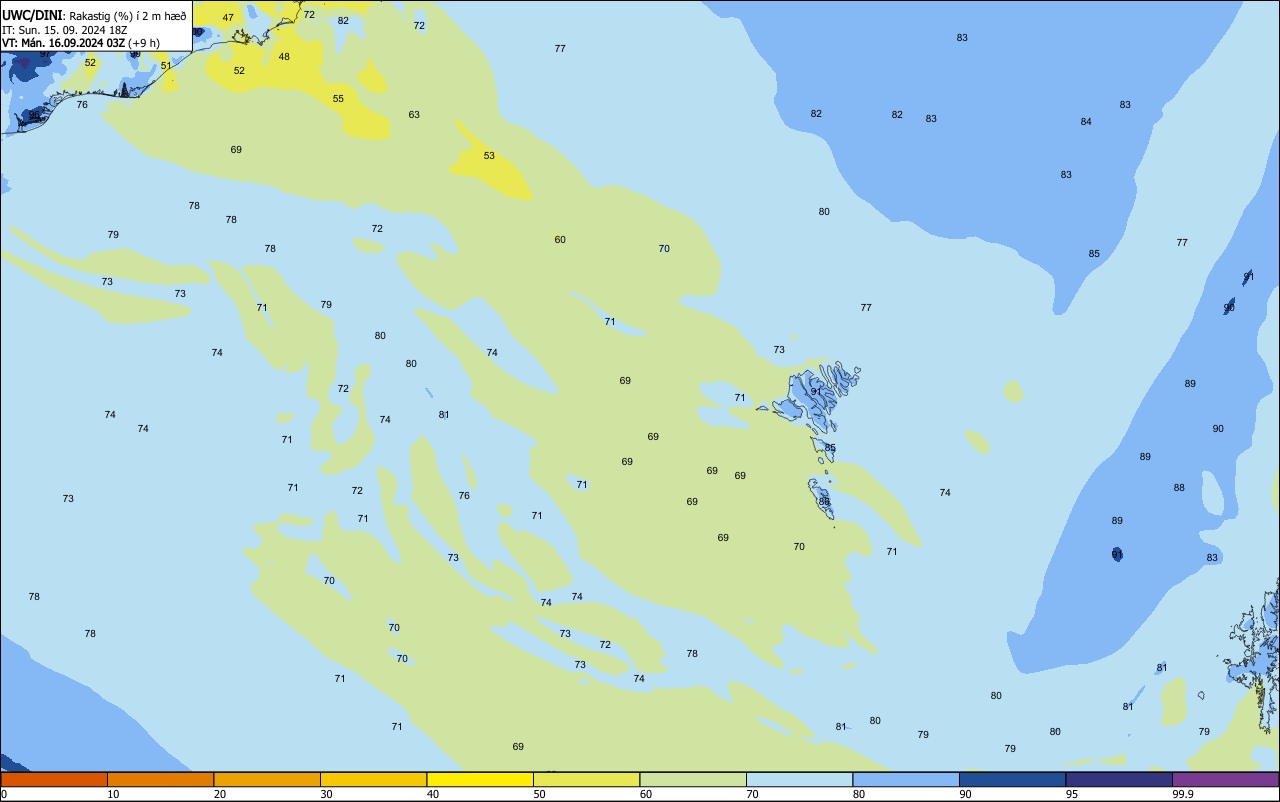The image size is (1280, 802).
Task: Click the purple legend segment above 99.9
Action: click(1225, 779)
